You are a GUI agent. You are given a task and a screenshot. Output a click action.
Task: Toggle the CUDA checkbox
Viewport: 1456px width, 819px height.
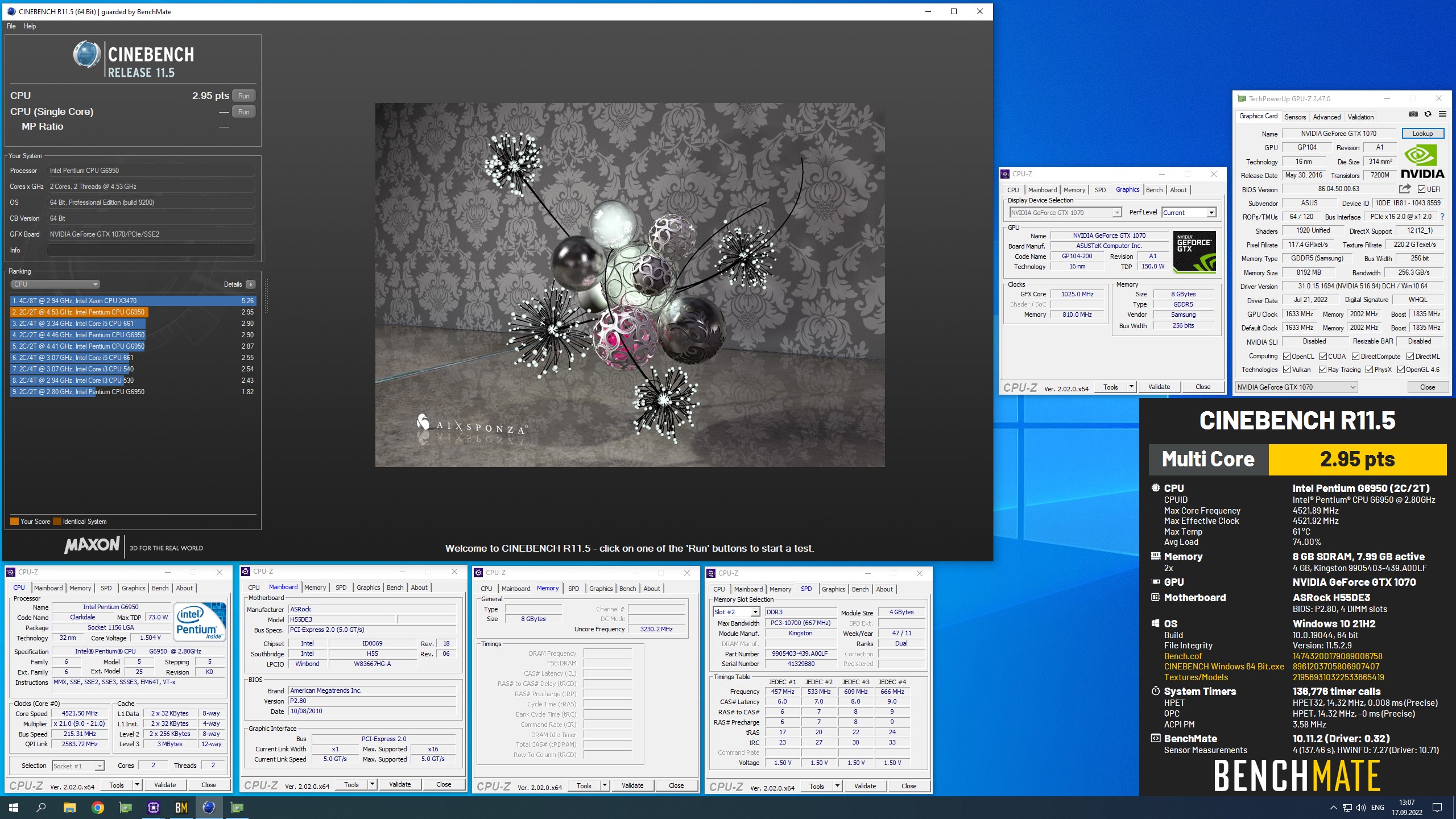[1323, 357]
